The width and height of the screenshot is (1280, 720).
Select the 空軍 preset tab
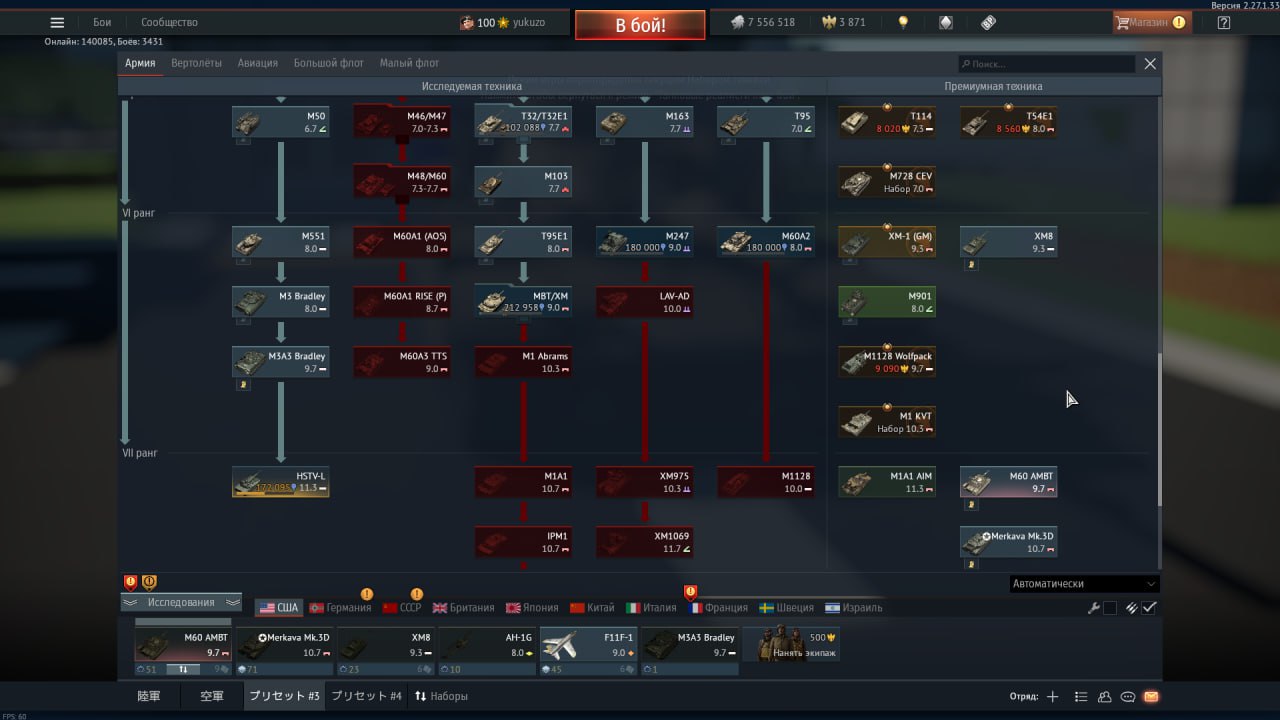(x=211, y=696)
